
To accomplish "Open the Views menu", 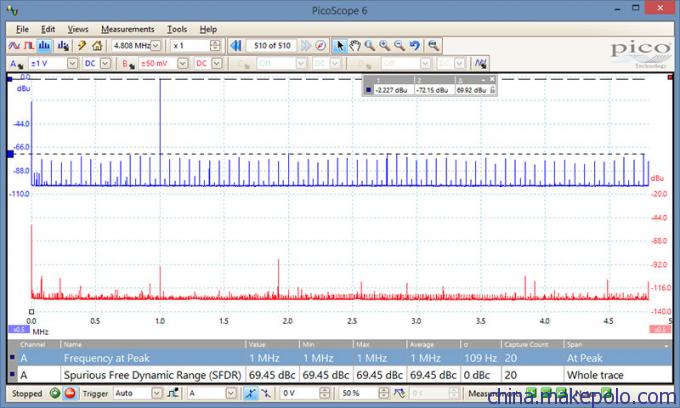I will click(78, 29).
